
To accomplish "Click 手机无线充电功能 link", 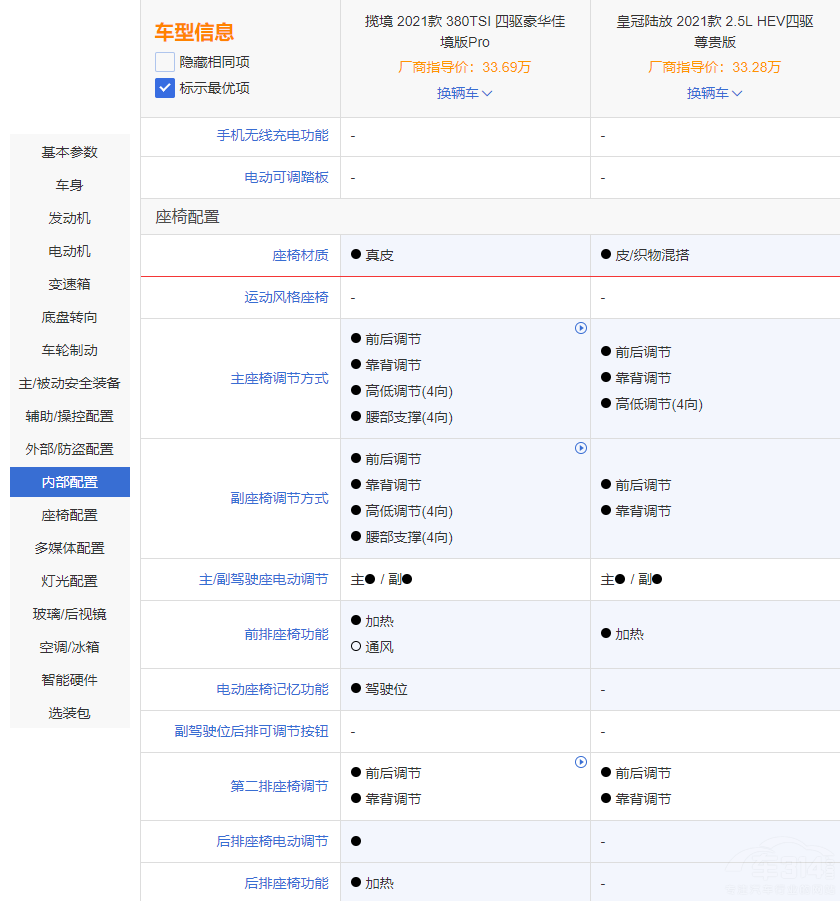I will [272, 135].
